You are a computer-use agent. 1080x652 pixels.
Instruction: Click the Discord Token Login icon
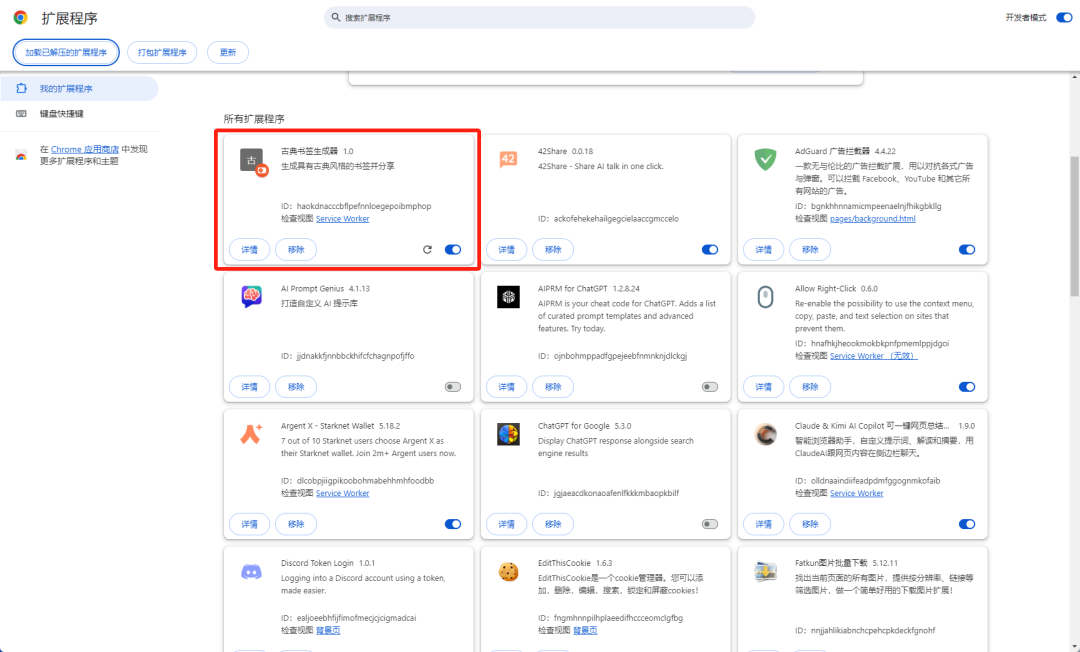251,571
